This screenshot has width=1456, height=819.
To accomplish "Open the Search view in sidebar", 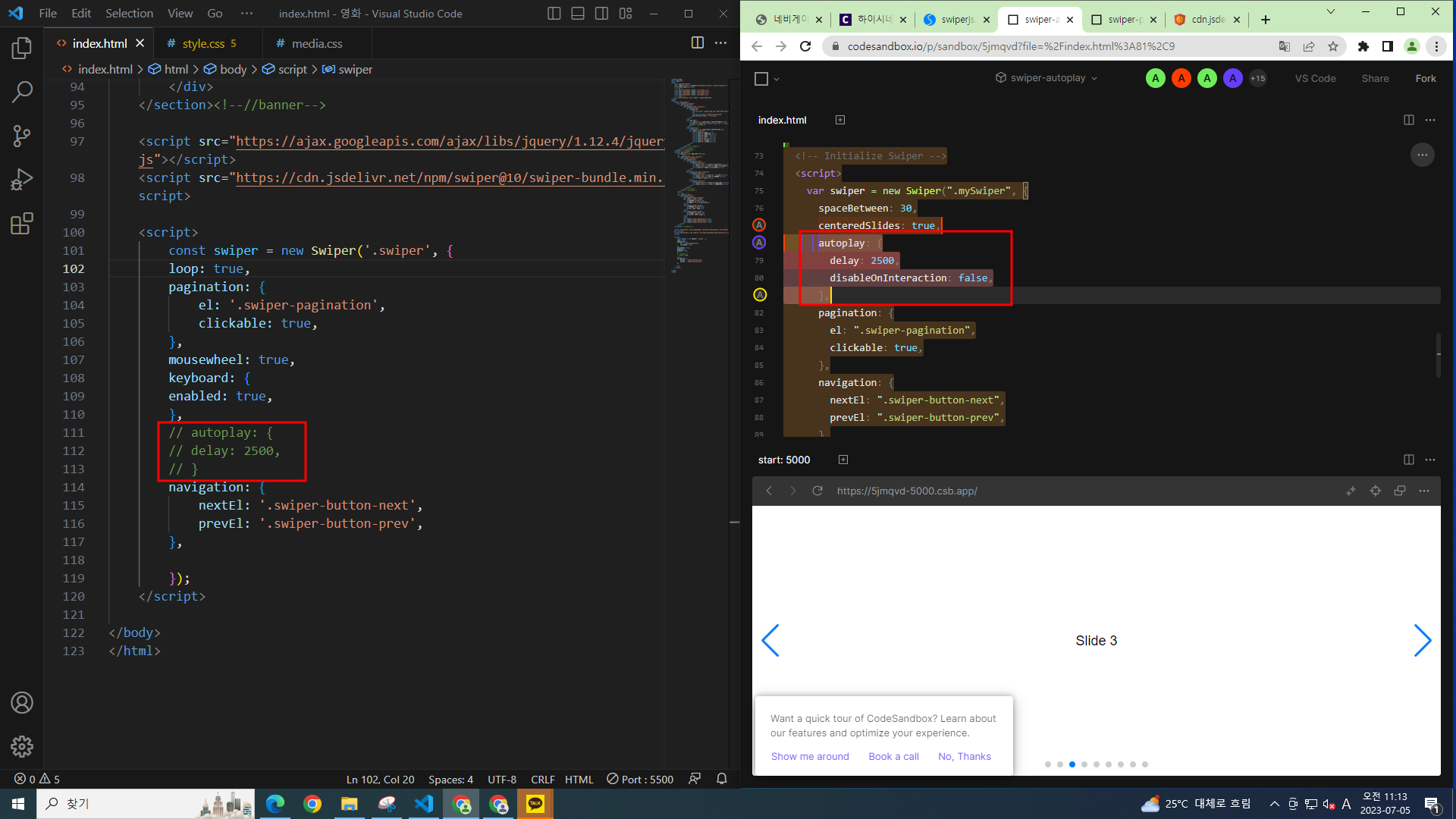I will click(22, 92).
